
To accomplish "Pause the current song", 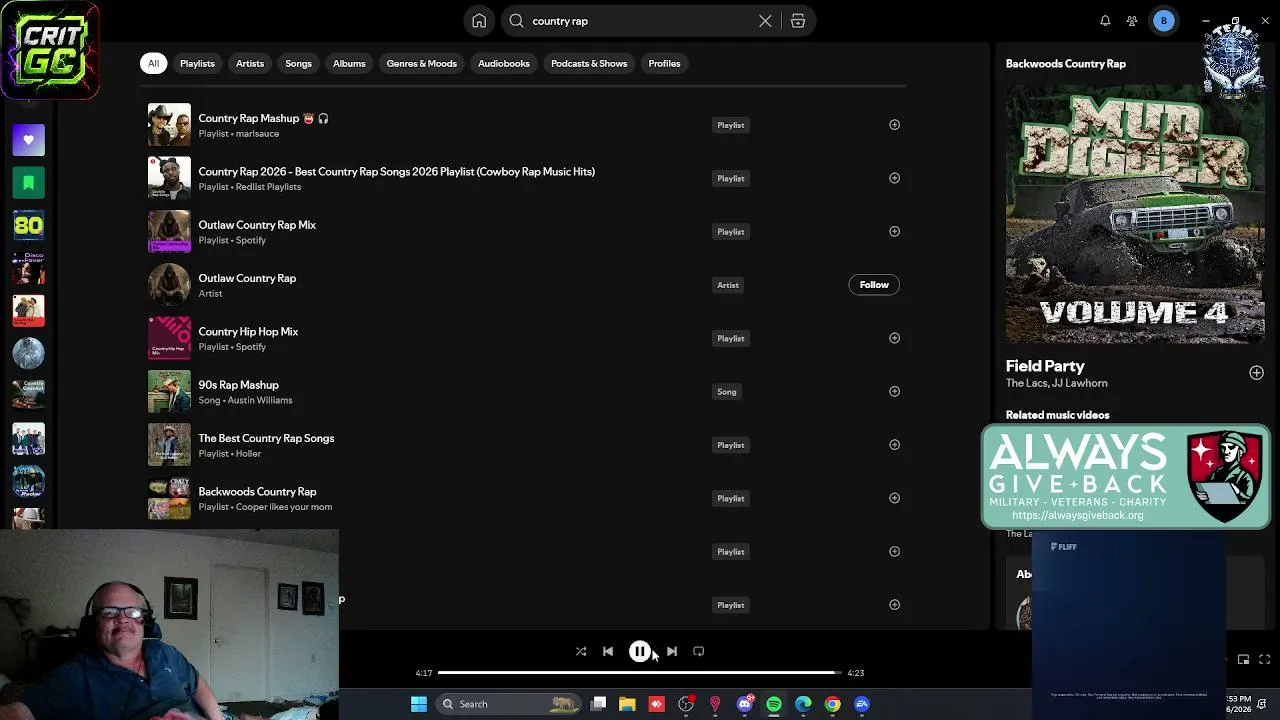I will click(640, 651).
